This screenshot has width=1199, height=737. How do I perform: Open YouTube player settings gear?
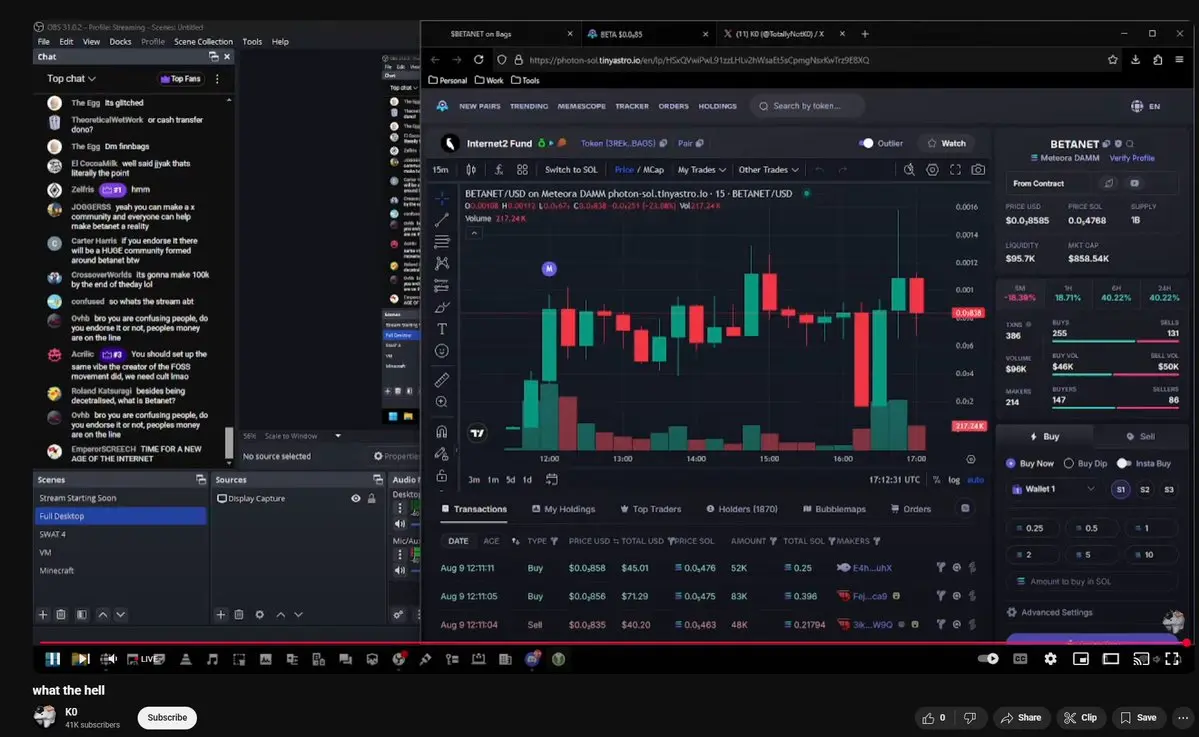point(1051,659)
